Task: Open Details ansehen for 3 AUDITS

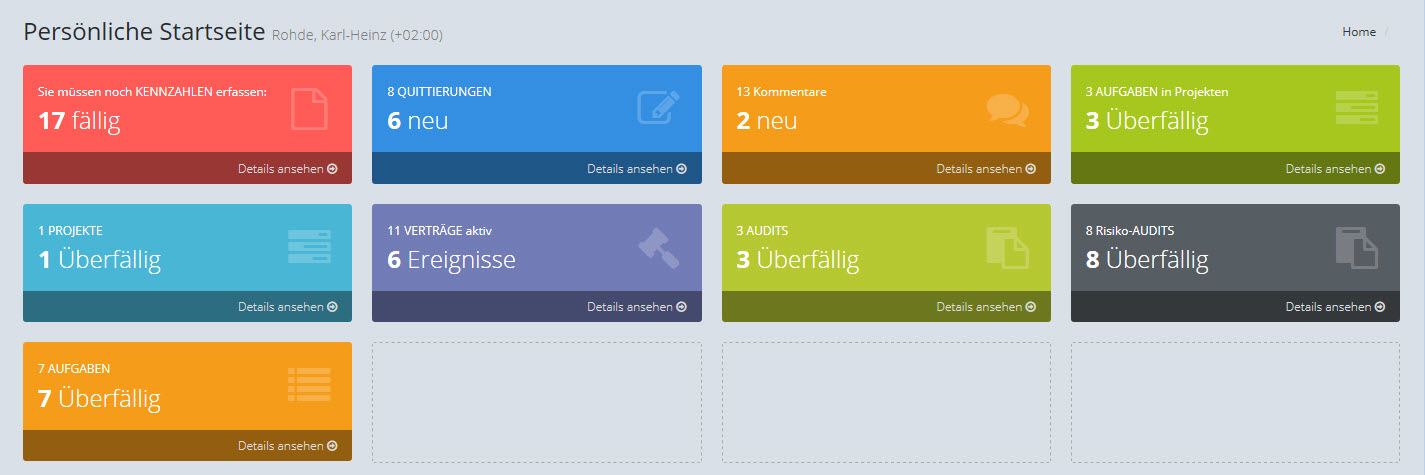Action: click(985, 307)
